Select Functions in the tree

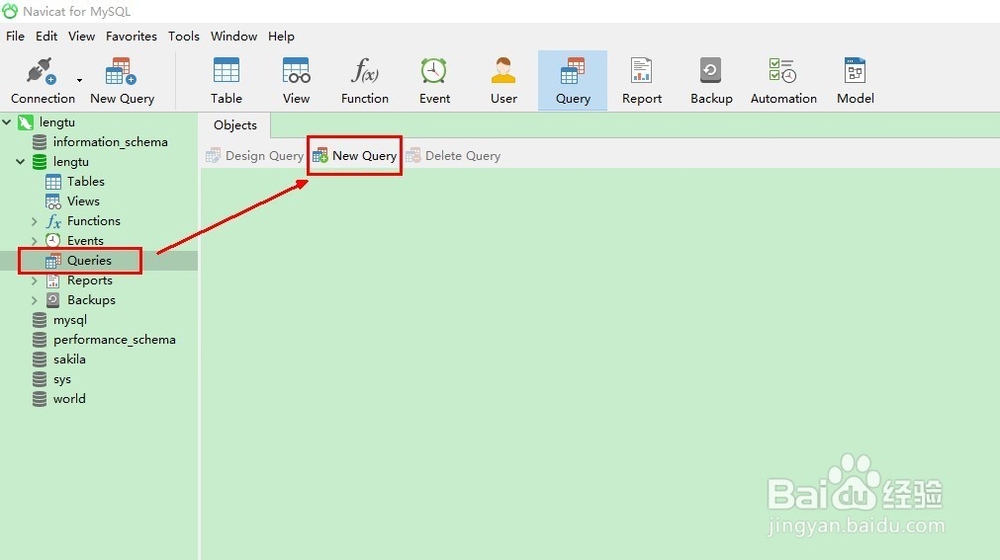[x=93, y=221]
